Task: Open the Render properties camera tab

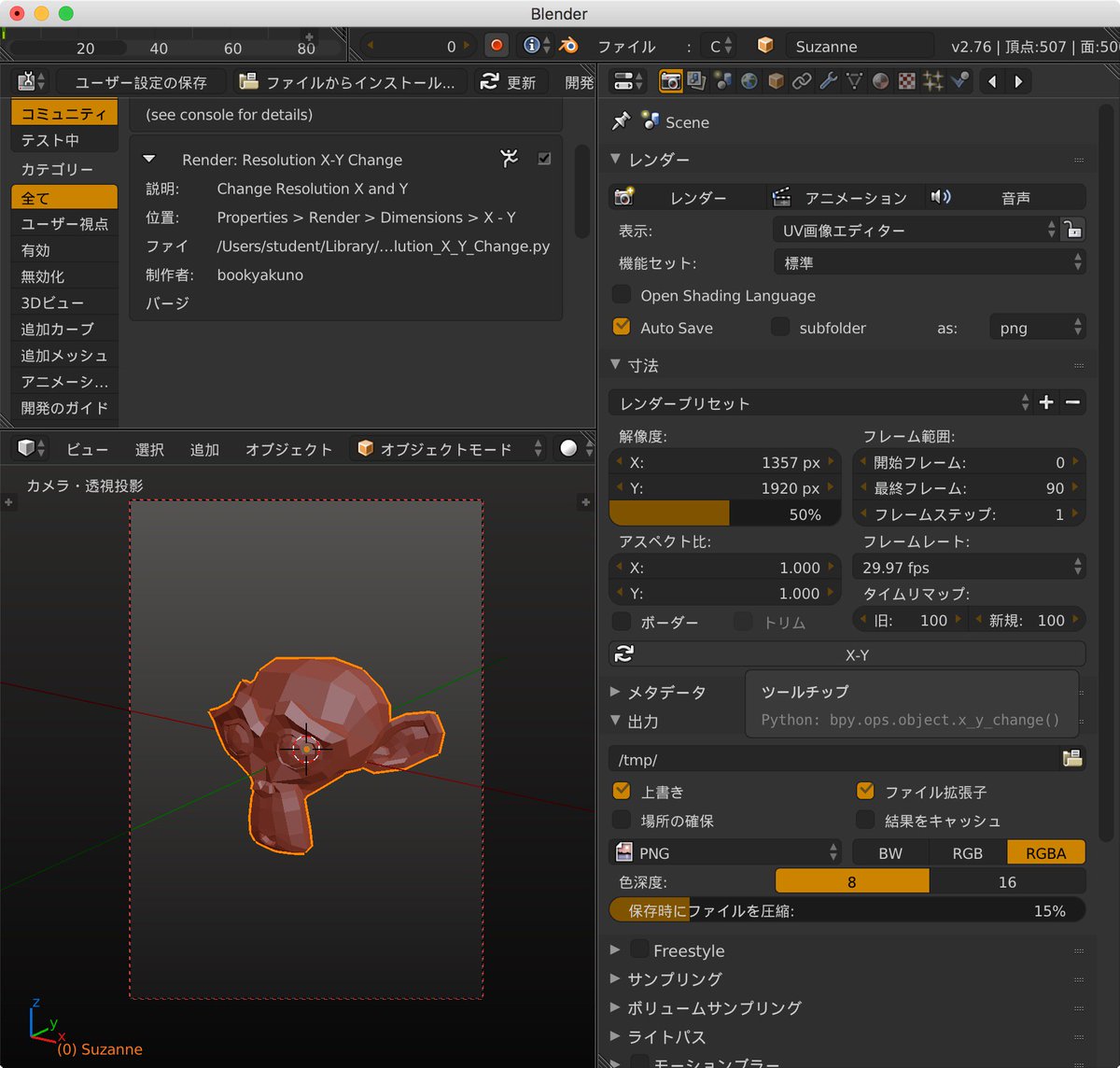Action: (670, 81)
